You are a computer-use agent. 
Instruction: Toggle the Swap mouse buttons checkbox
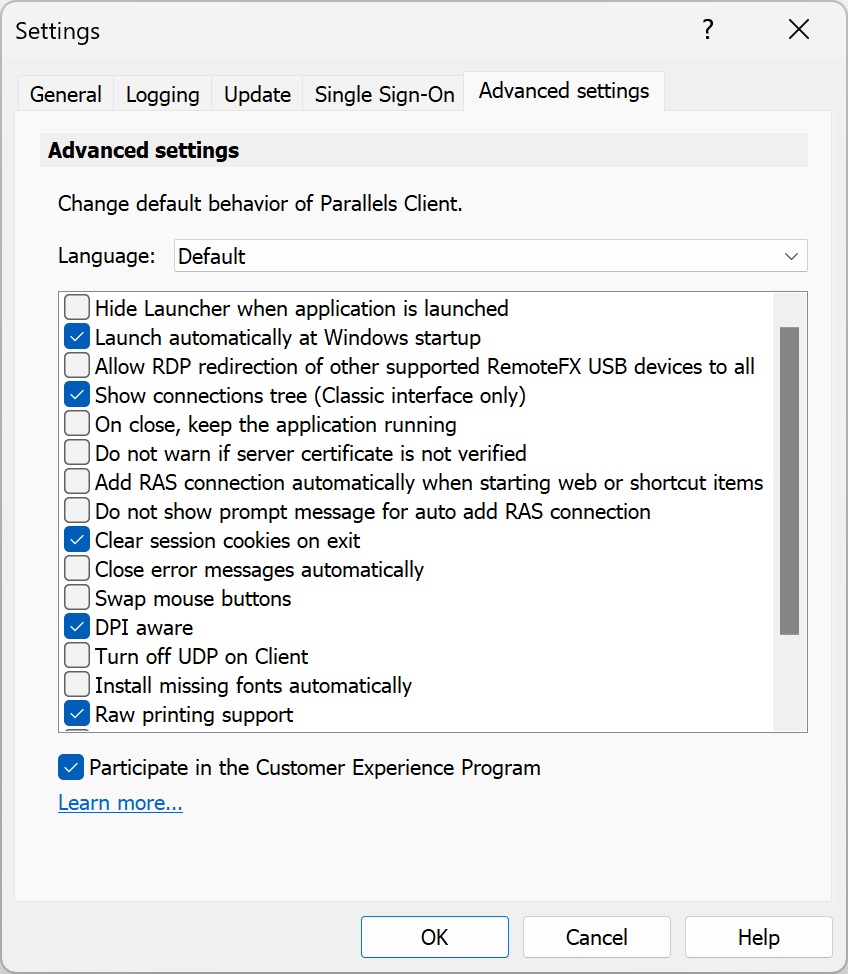77,598
